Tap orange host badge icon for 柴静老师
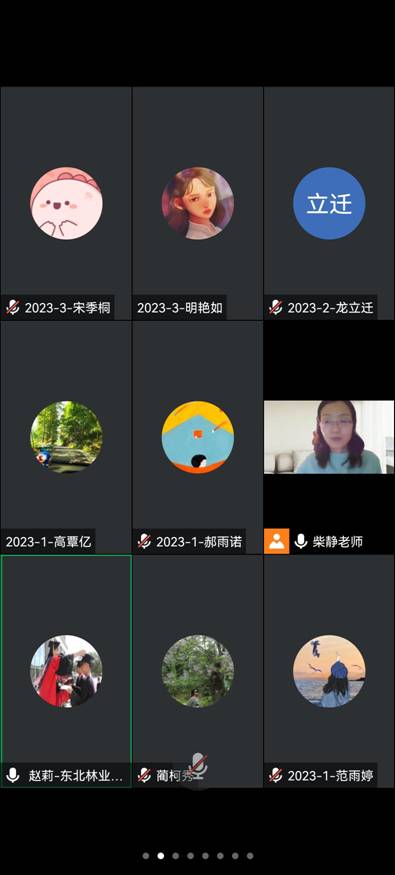 tap(277, 541)
